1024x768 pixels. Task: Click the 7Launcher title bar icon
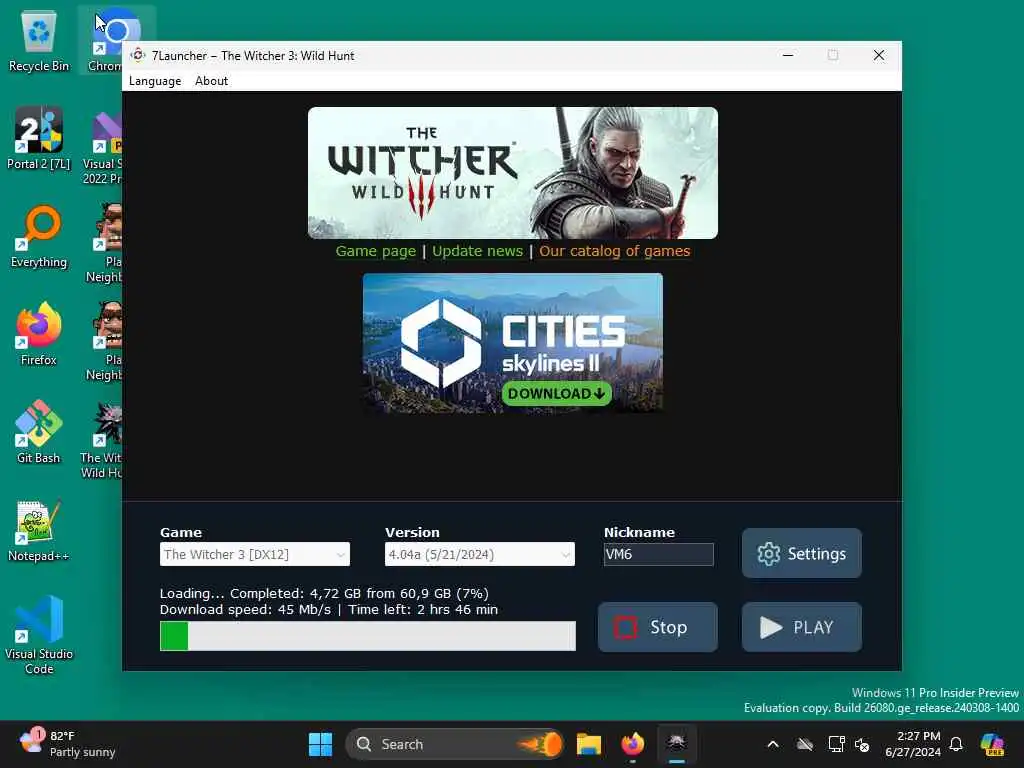point(138,56)
